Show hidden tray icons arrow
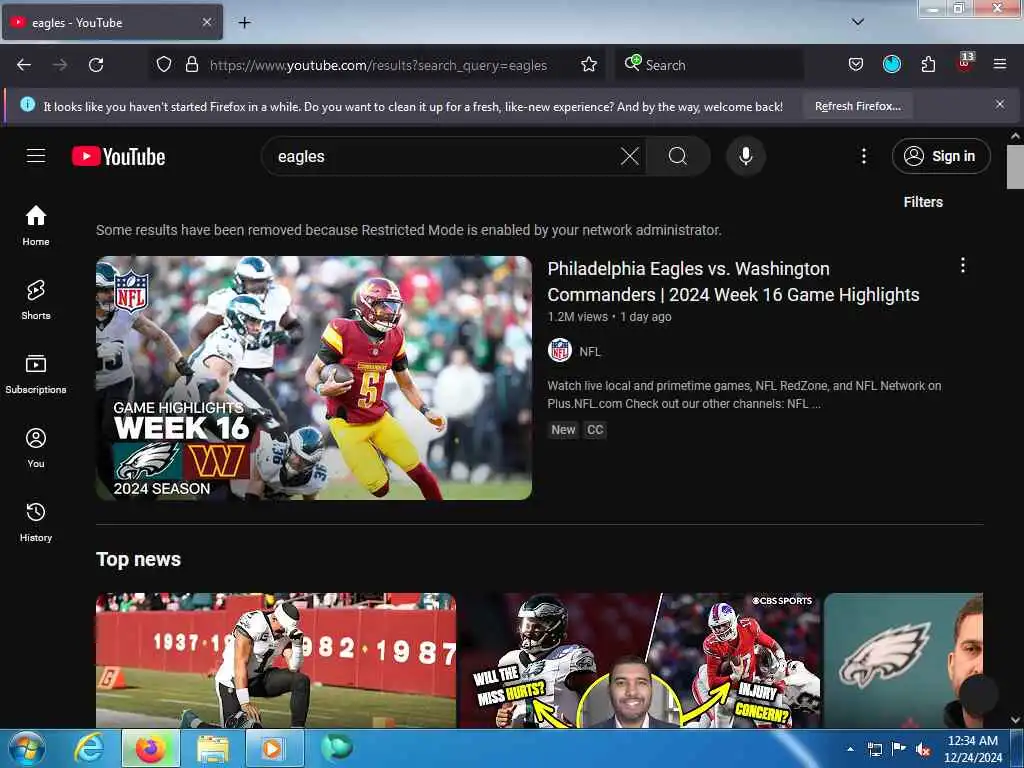 [x=850, y=749]
